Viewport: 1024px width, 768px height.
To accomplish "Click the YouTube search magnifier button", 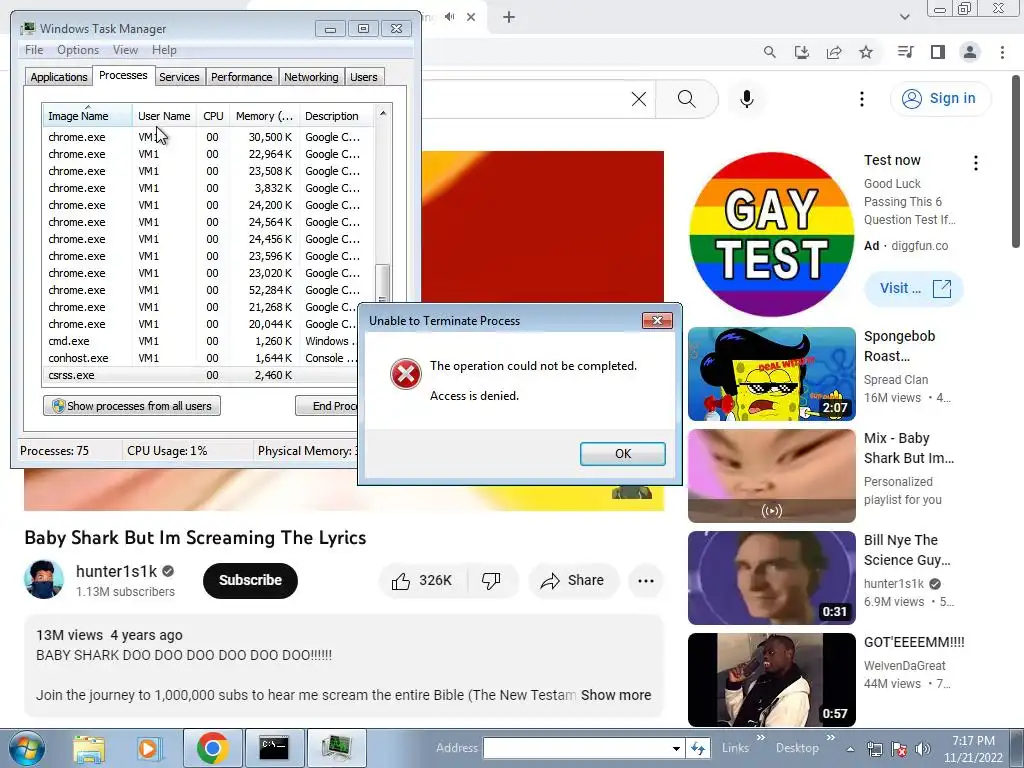I will 686,99.
